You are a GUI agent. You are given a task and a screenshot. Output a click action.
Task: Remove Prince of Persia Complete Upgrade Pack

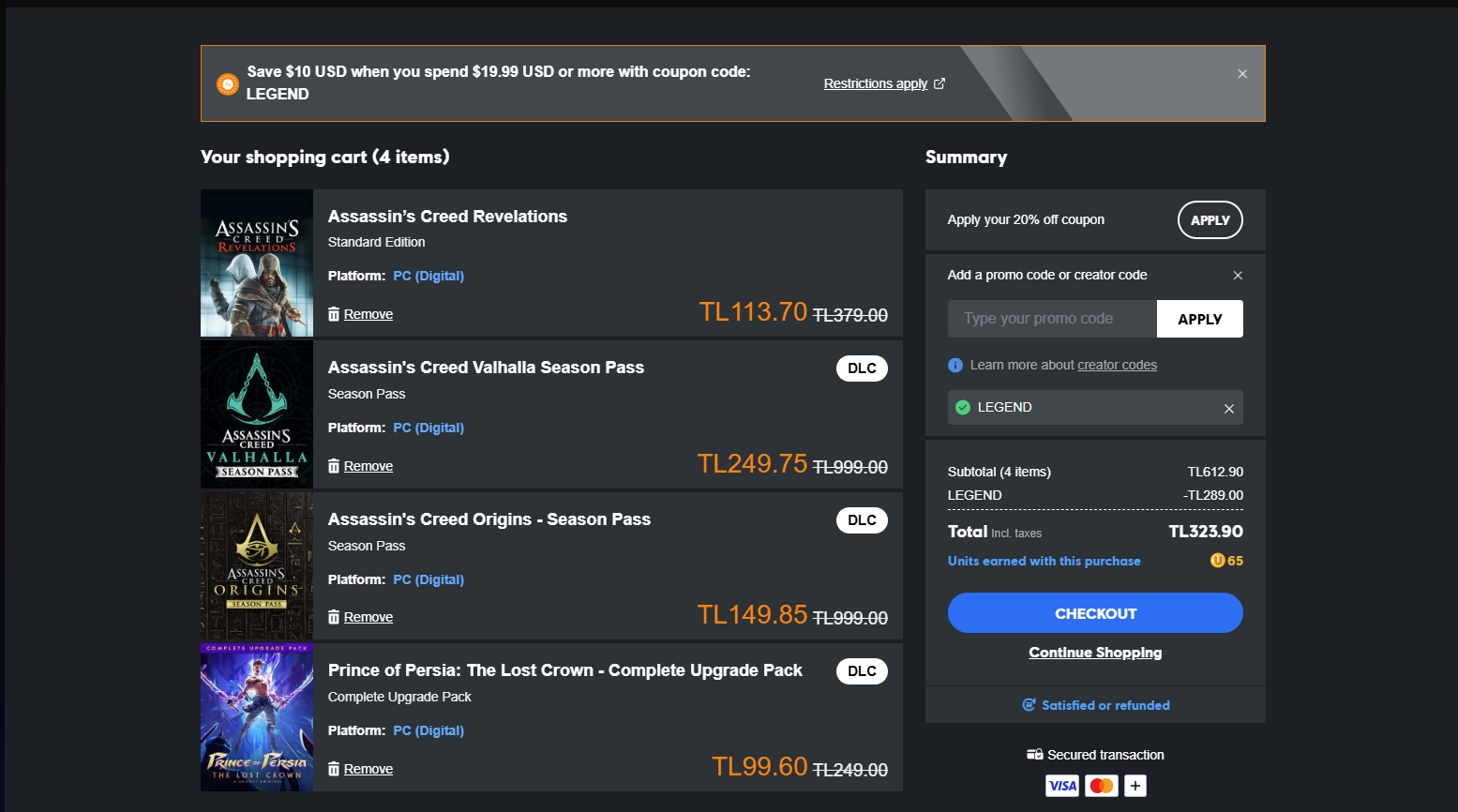[368, 769]
